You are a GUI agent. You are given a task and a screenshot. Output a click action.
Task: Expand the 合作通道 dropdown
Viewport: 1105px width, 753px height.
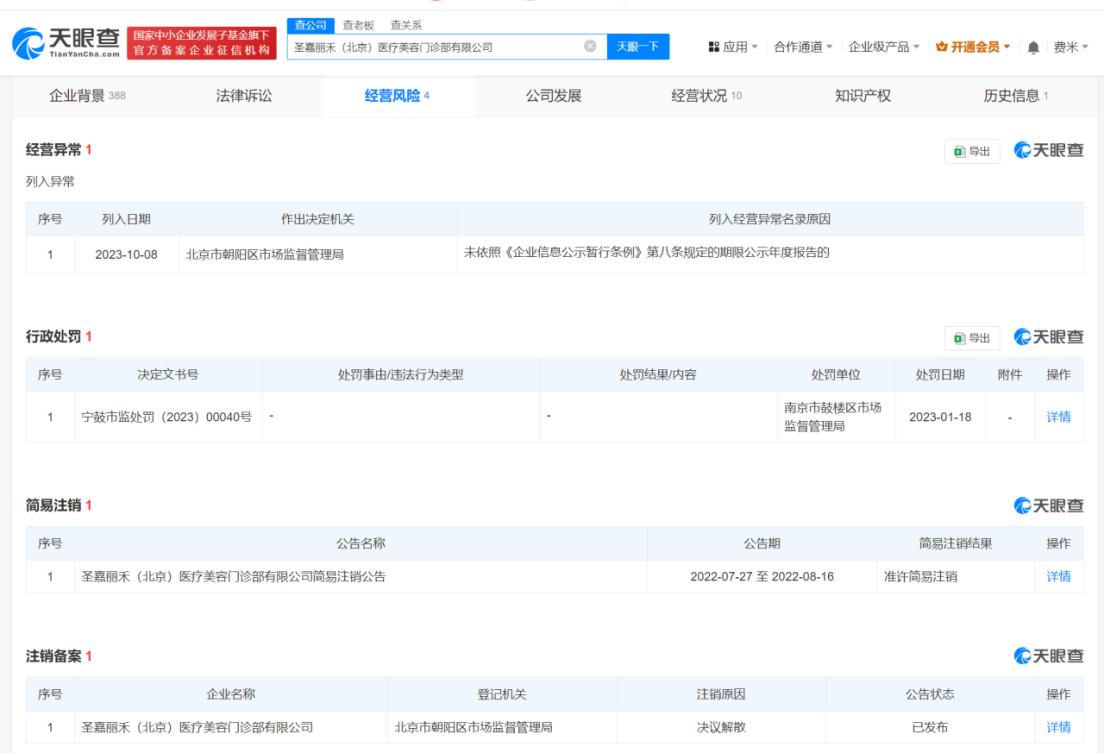click(803, 47)
